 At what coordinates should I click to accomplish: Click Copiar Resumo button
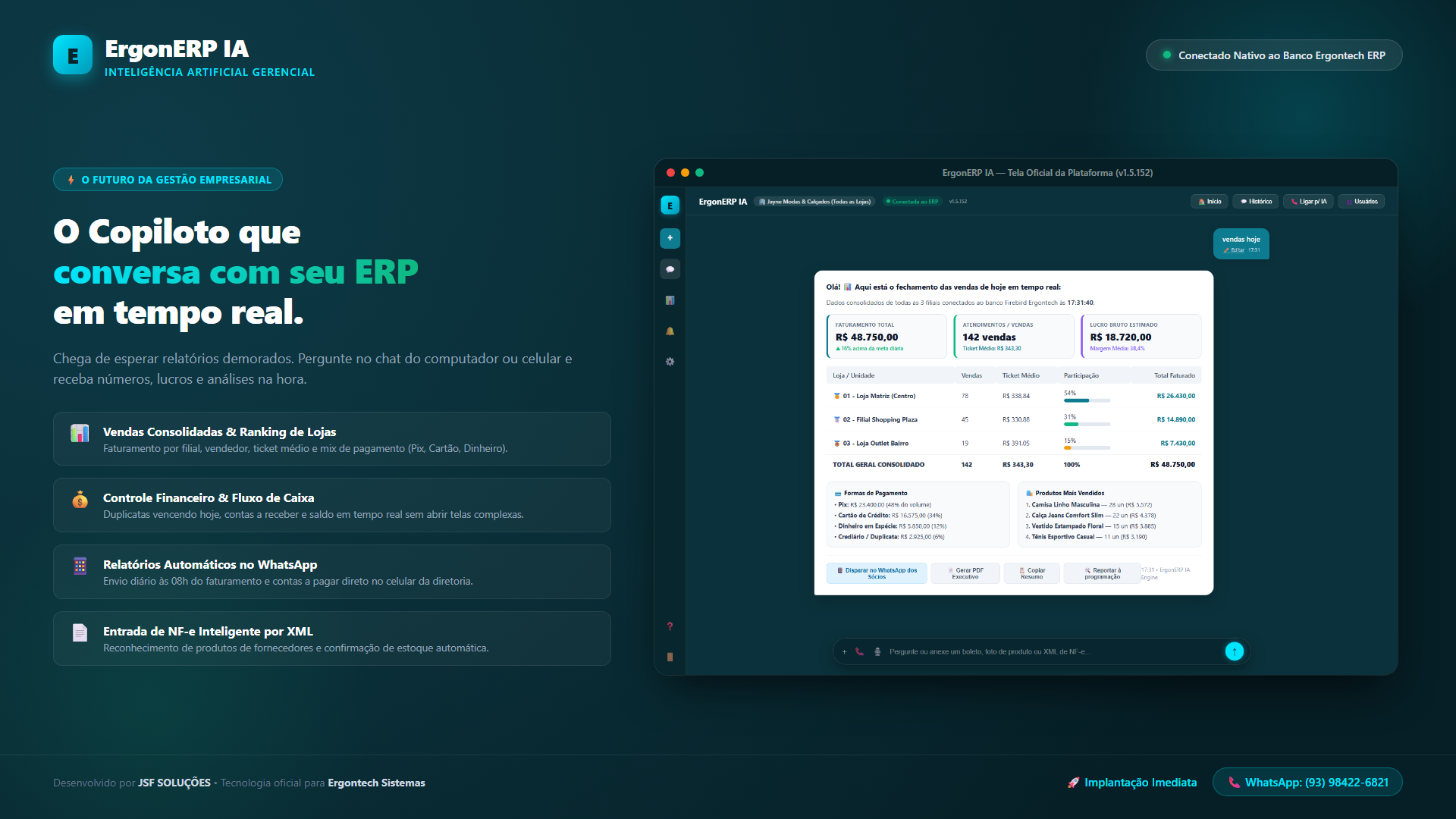[x=1032, y=573]
